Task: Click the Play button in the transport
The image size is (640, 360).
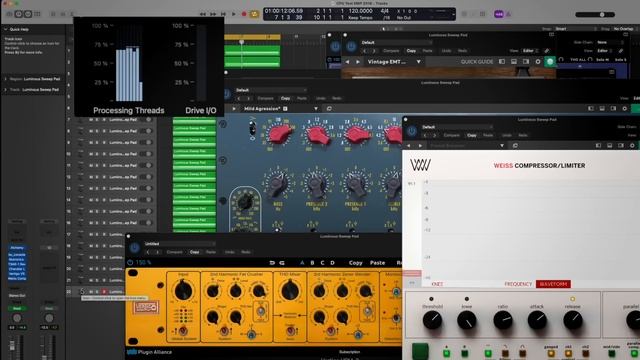Action: (233, 14)
